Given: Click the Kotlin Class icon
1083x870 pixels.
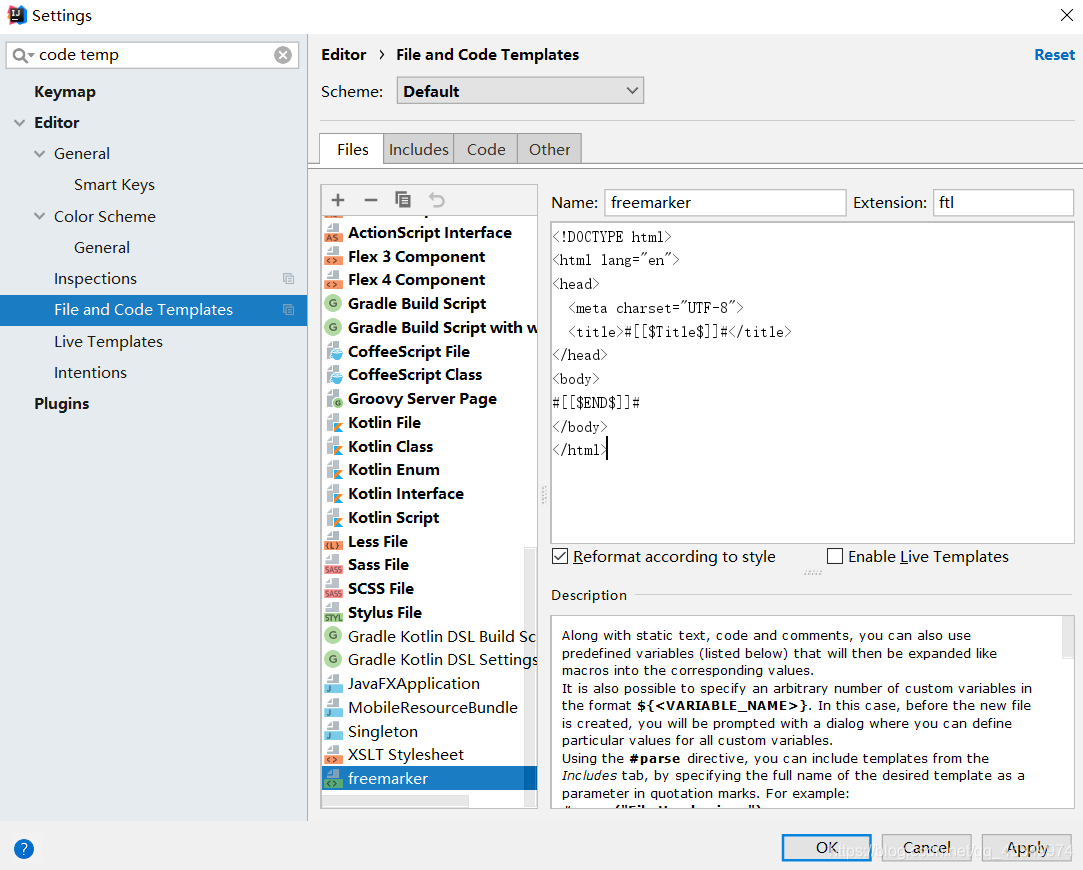Looking at the screenshot, I should pos(335,446).
